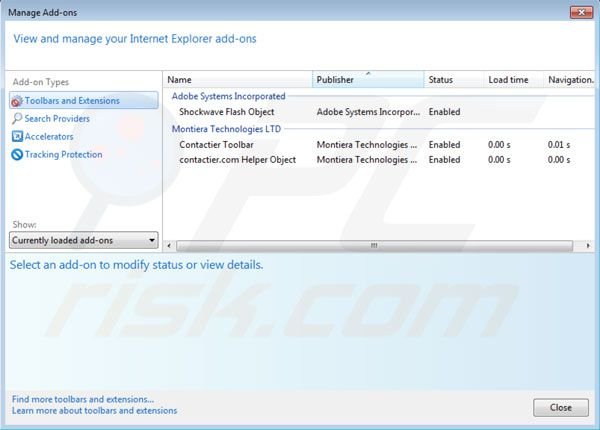Viewport: 600px width, 430px height.
Task: Click the Toolbars and Extensions gear icon
Action: click(17, 101)
